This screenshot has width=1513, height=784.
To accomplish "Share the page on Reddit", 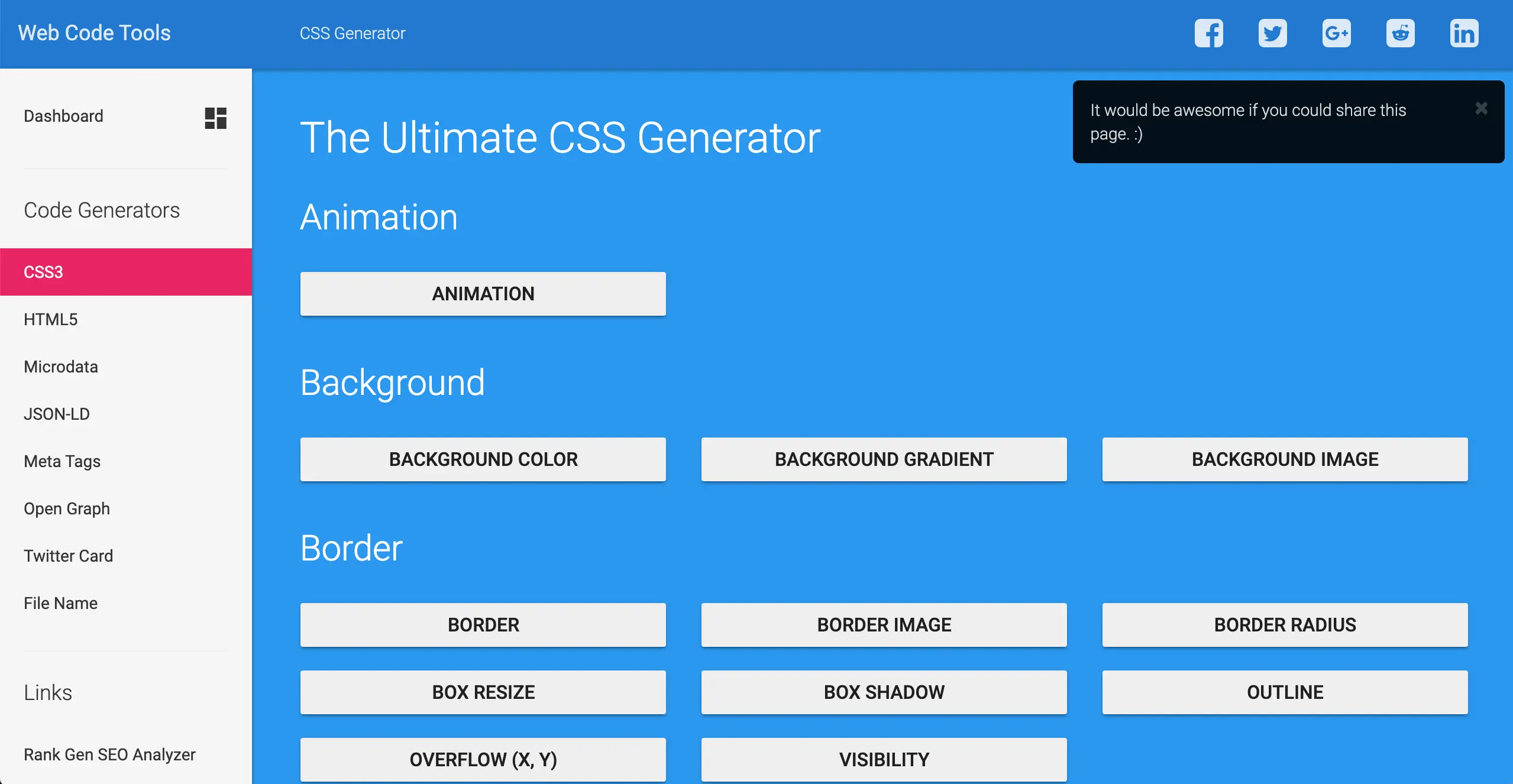I will [x=1401, y=33].
